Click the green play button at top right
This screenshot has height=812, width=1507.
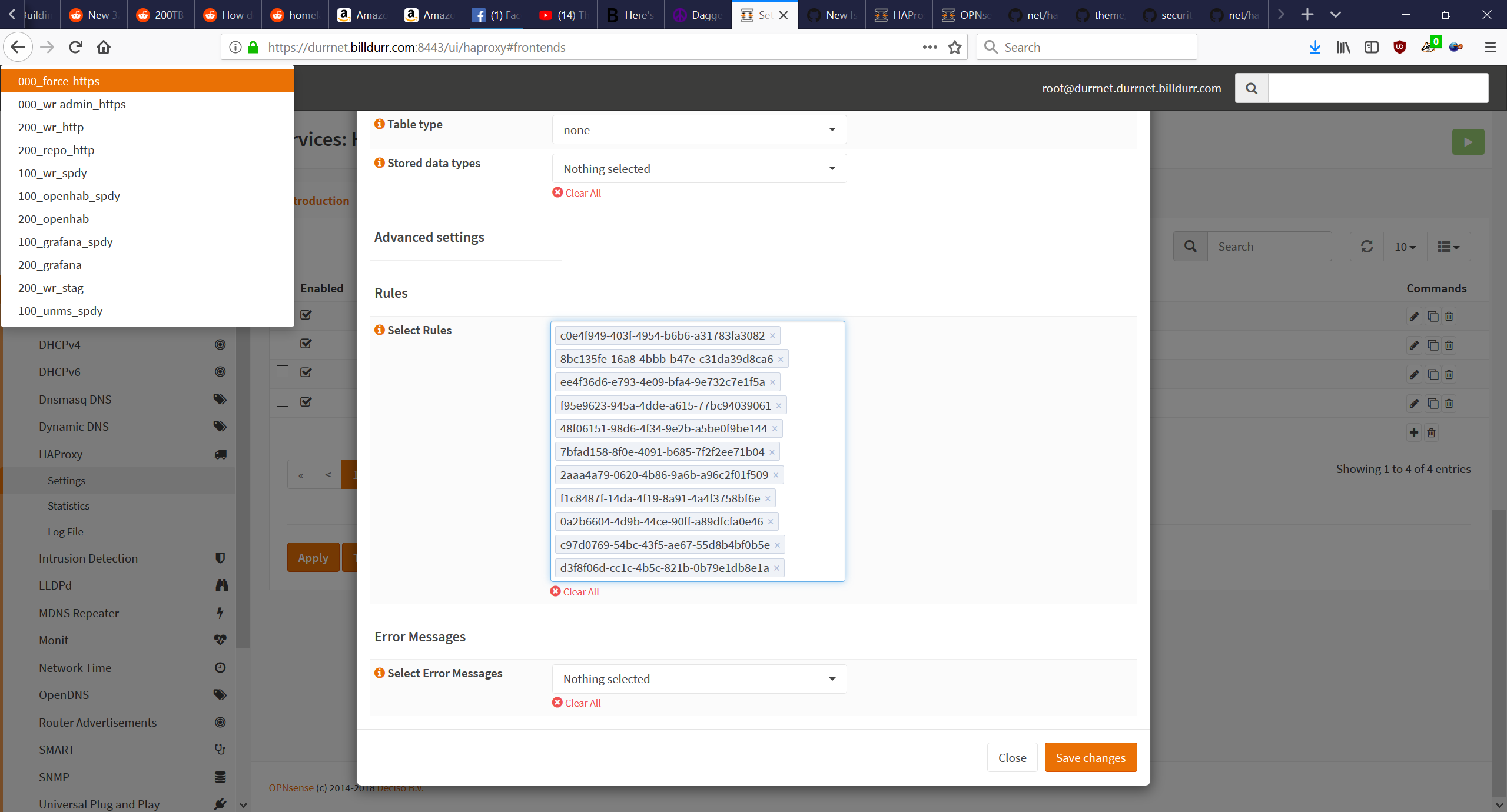pos(1468,142)
